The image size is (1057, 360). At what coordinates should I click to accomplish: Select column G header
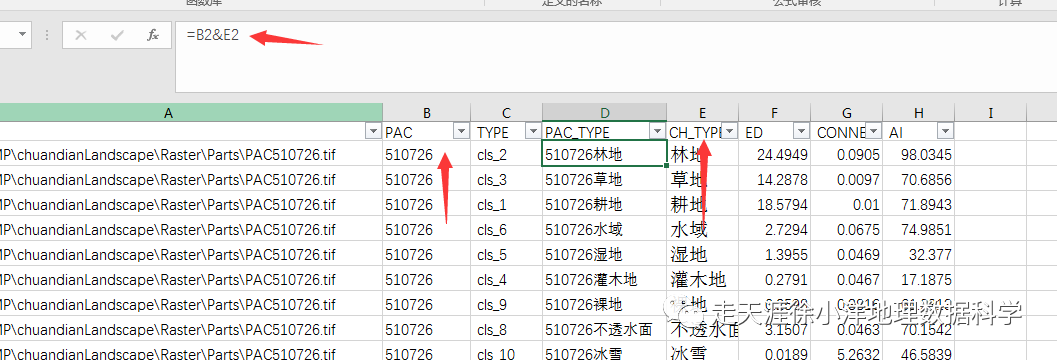pos(847,113)
